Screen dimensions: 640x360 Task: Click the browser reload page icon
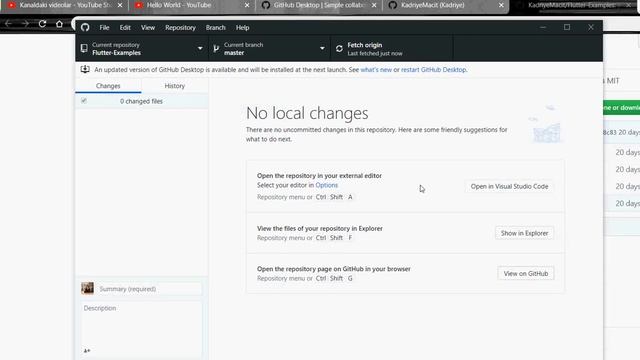click(42, 24)
